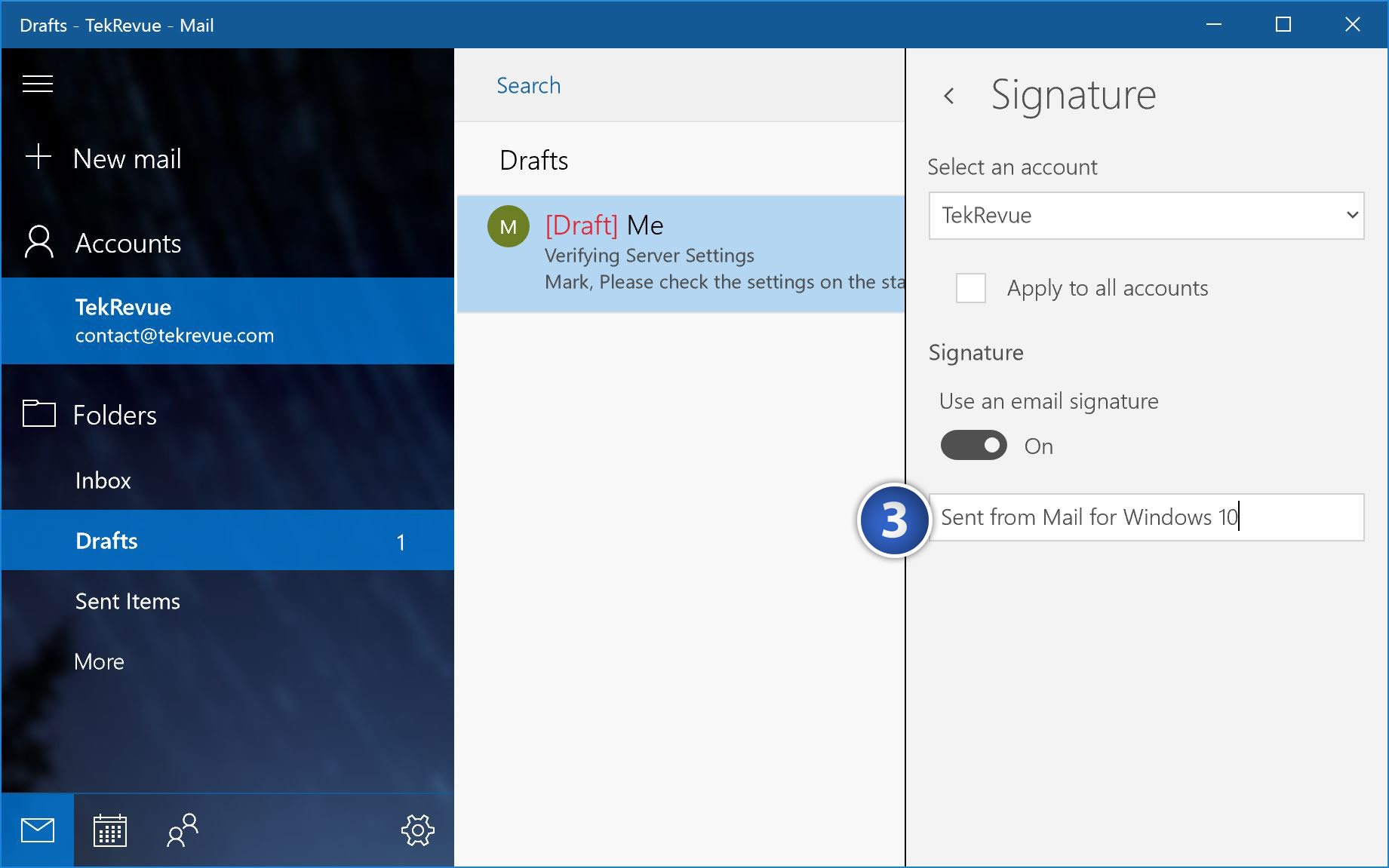This screenshot has height=868, width=1389.
Task: Click the Accounts person icon
Action: click(x=38, y=242)
